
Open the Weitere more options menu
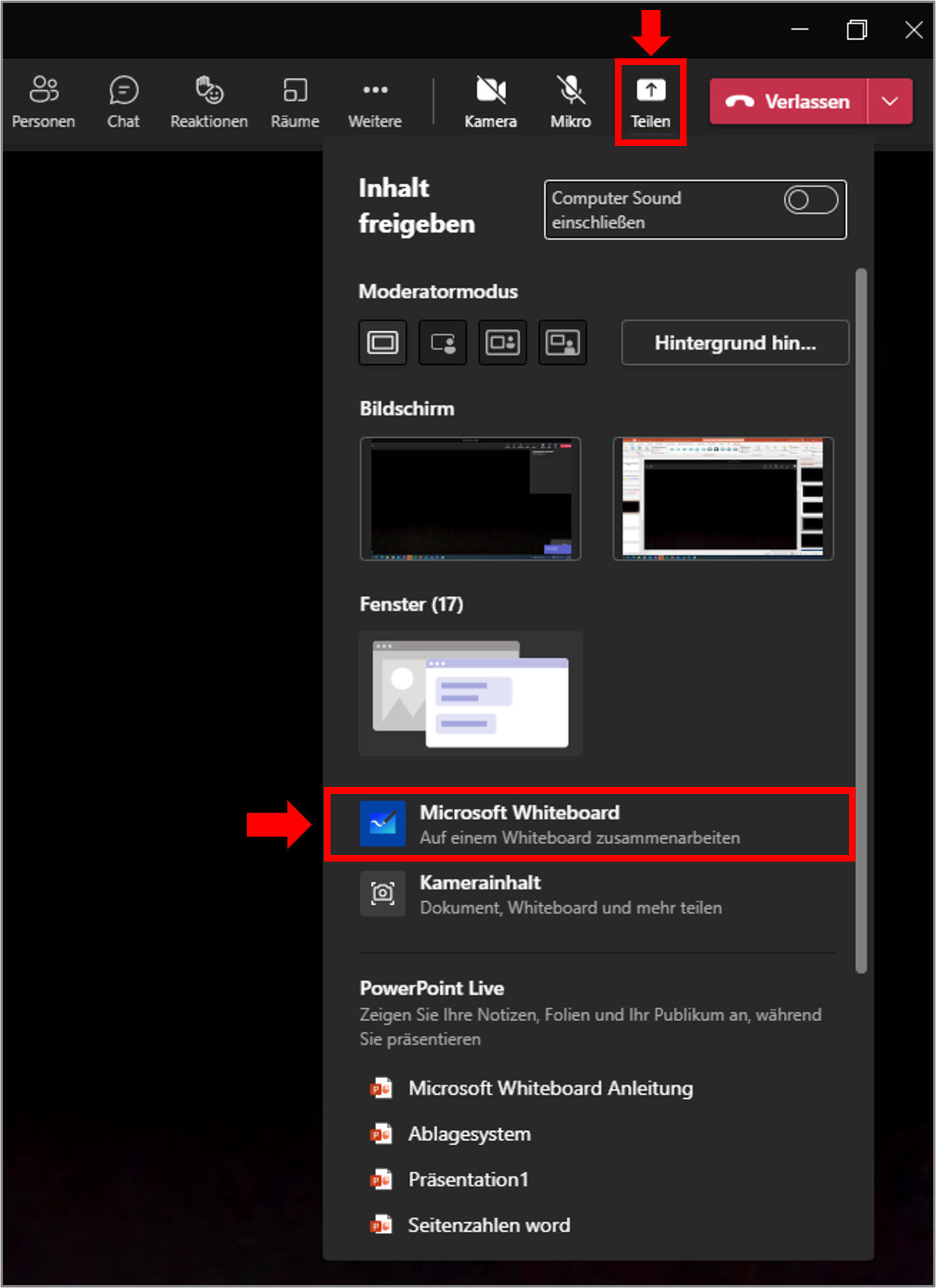point(375,103)
